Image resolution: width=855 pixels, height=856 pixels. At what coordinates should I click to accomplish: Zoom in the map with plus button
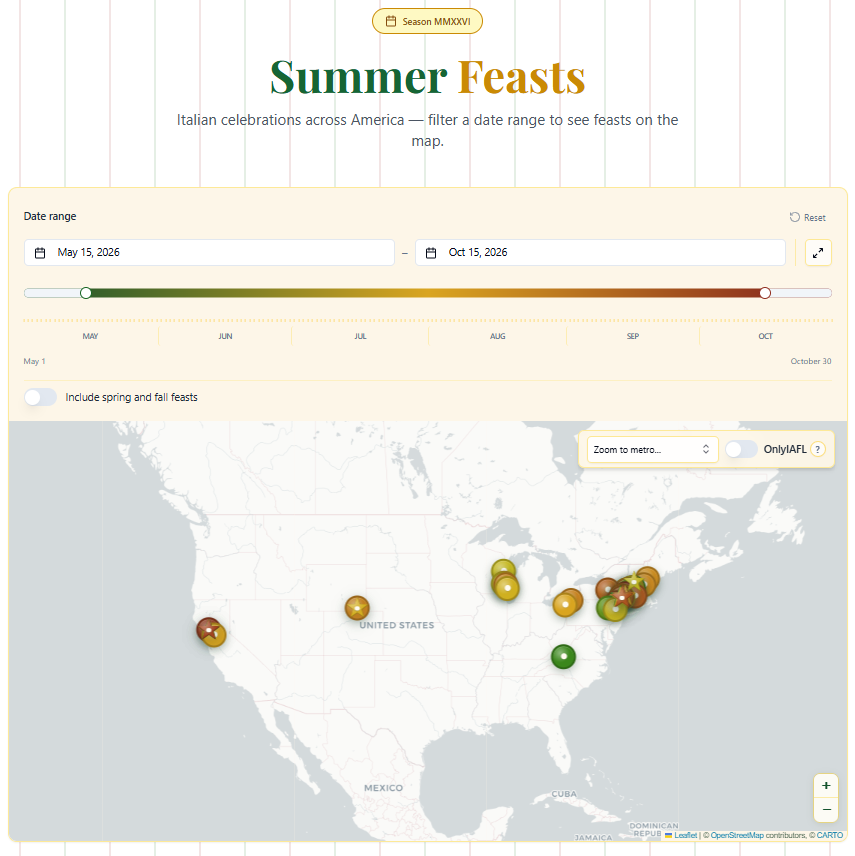point(826,786)
